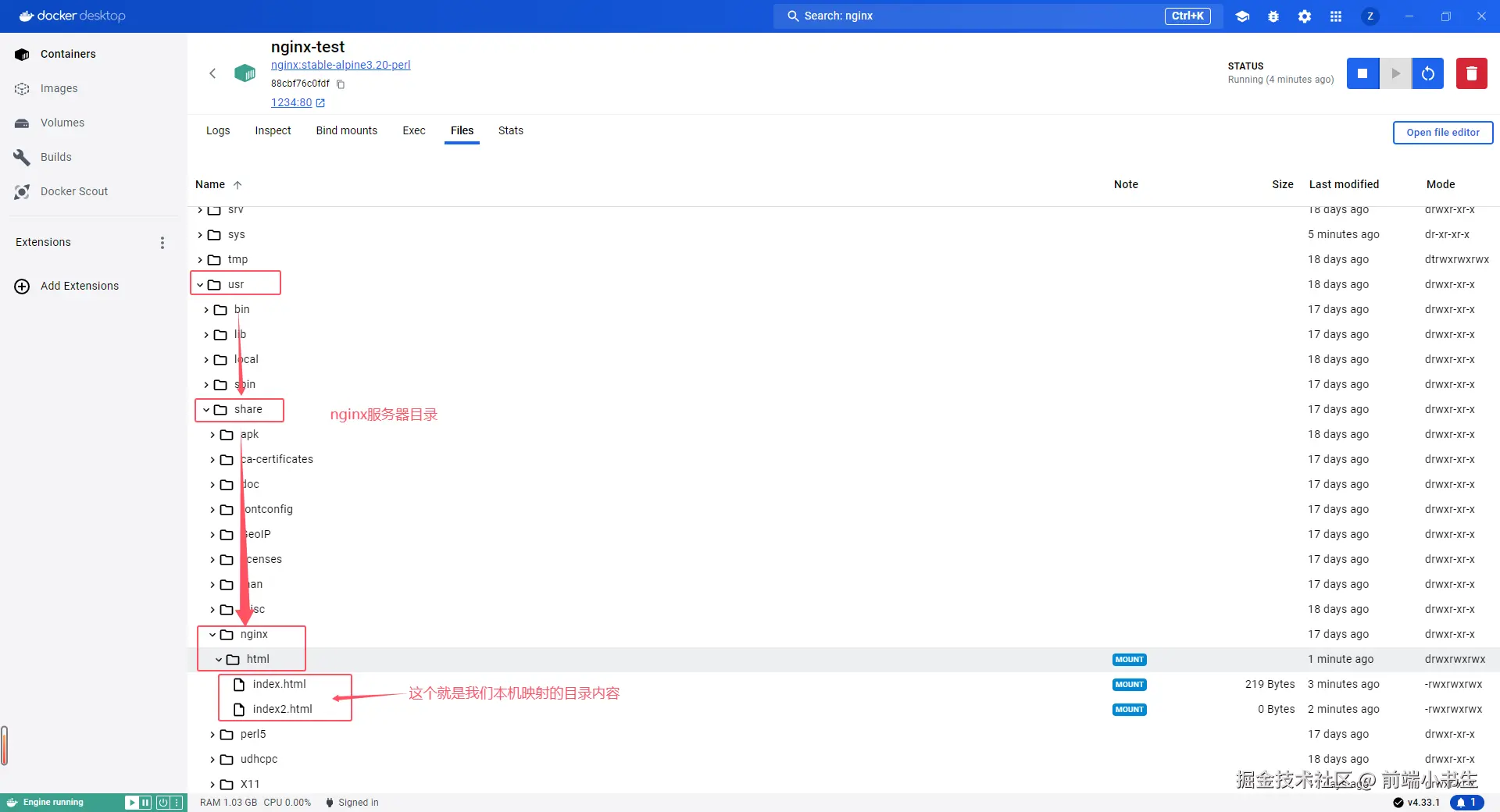Click the Last modified column header
The height and width of the screenshot is (812, 1500).
(x=1344, y=185)
